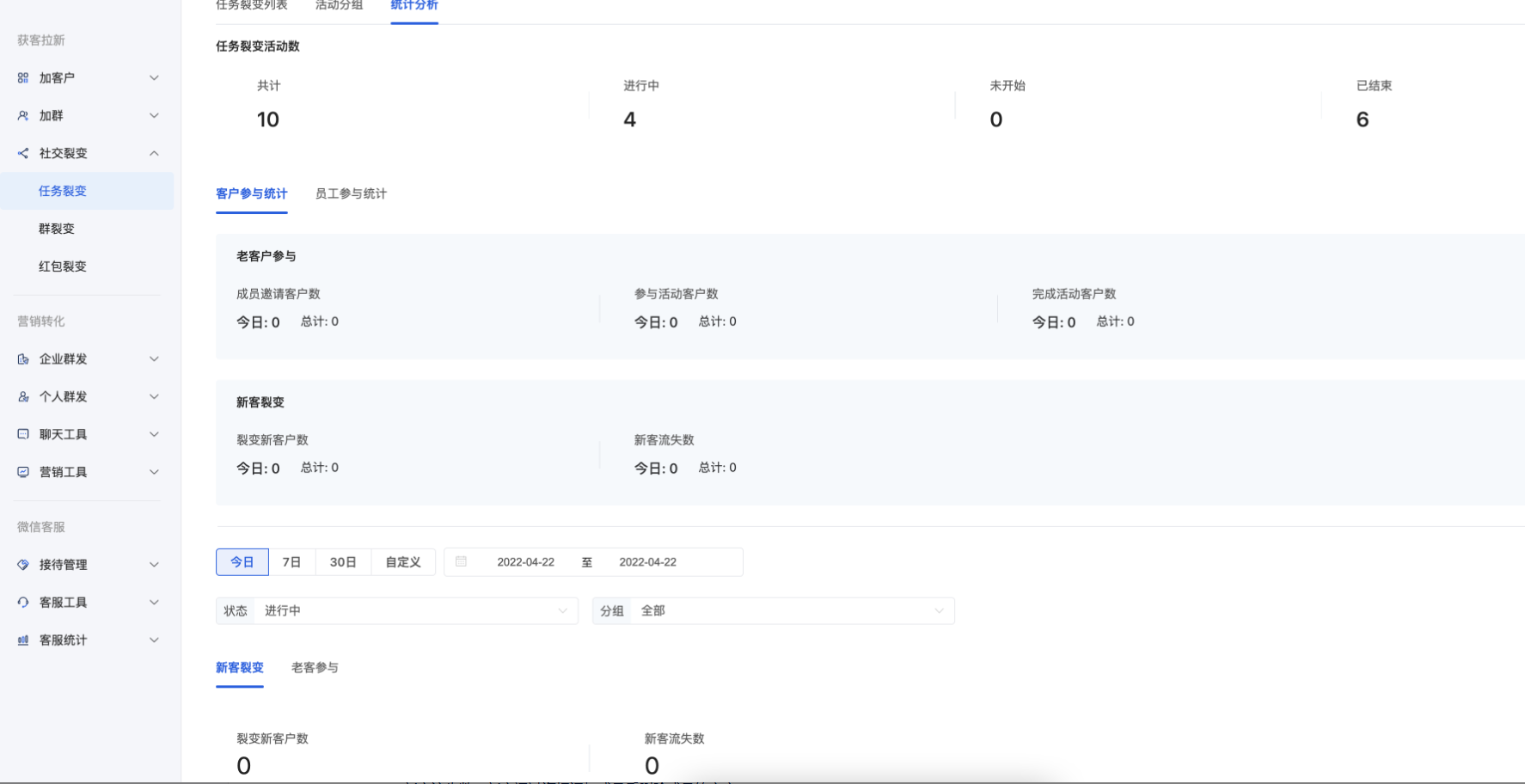The image size is (1525, 784).
Task: Expand the 营销工具 chevron
Action: point(154,473)
